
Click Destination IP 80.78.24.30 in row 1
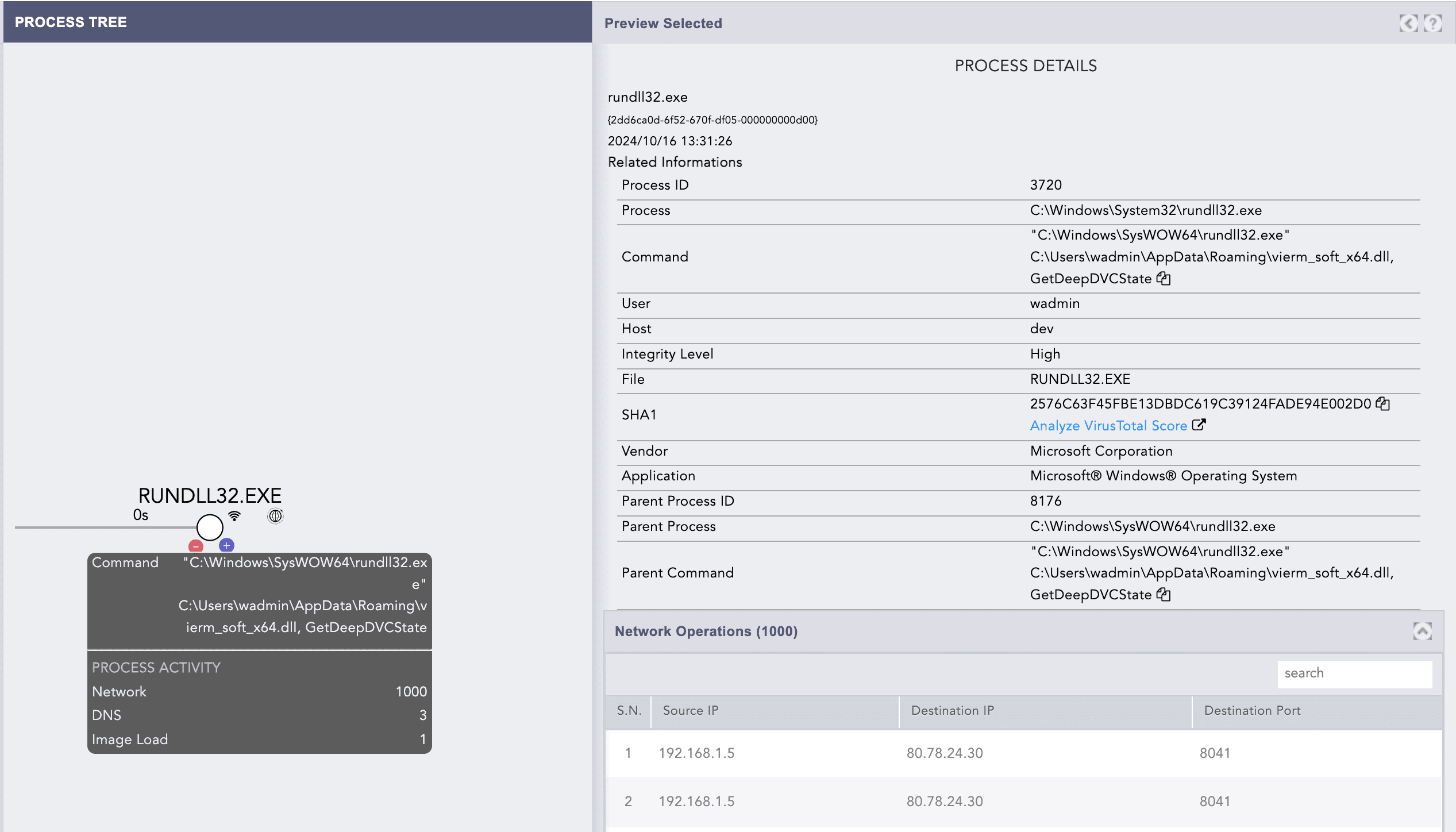945,753
